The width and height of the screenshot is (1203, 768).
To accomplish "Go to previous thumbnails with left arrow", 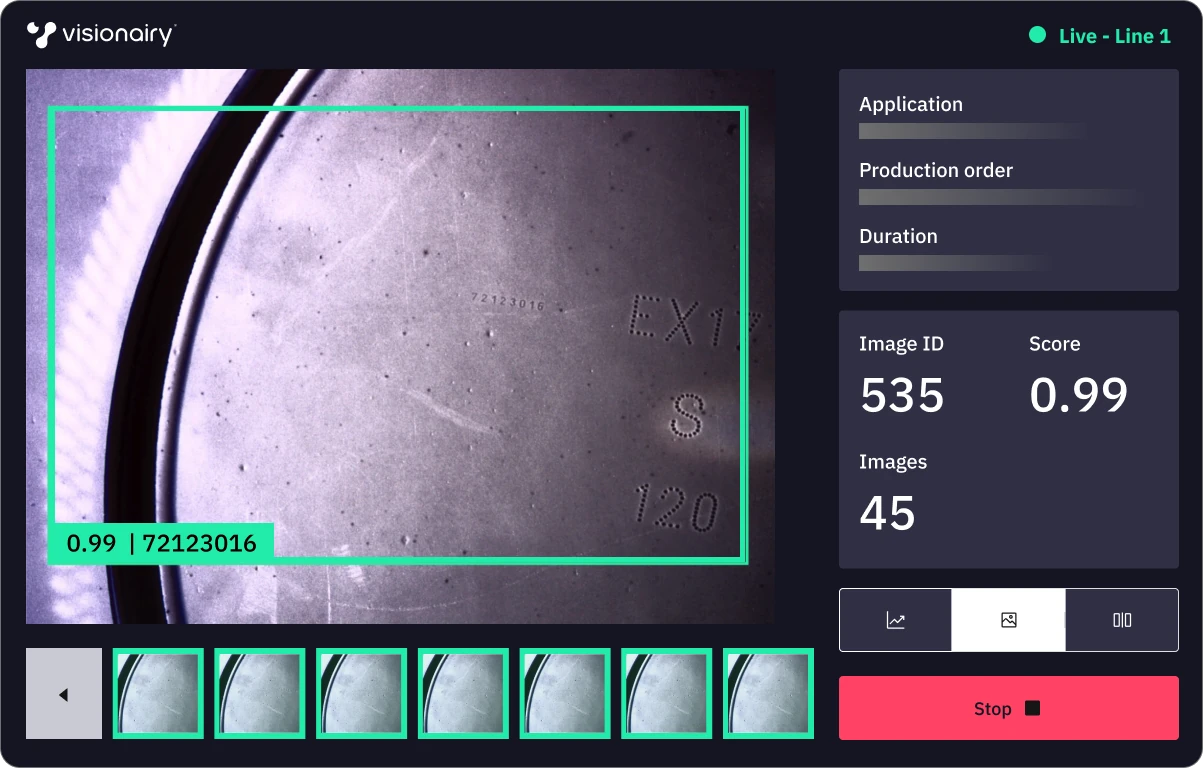I will click(64, 694).
